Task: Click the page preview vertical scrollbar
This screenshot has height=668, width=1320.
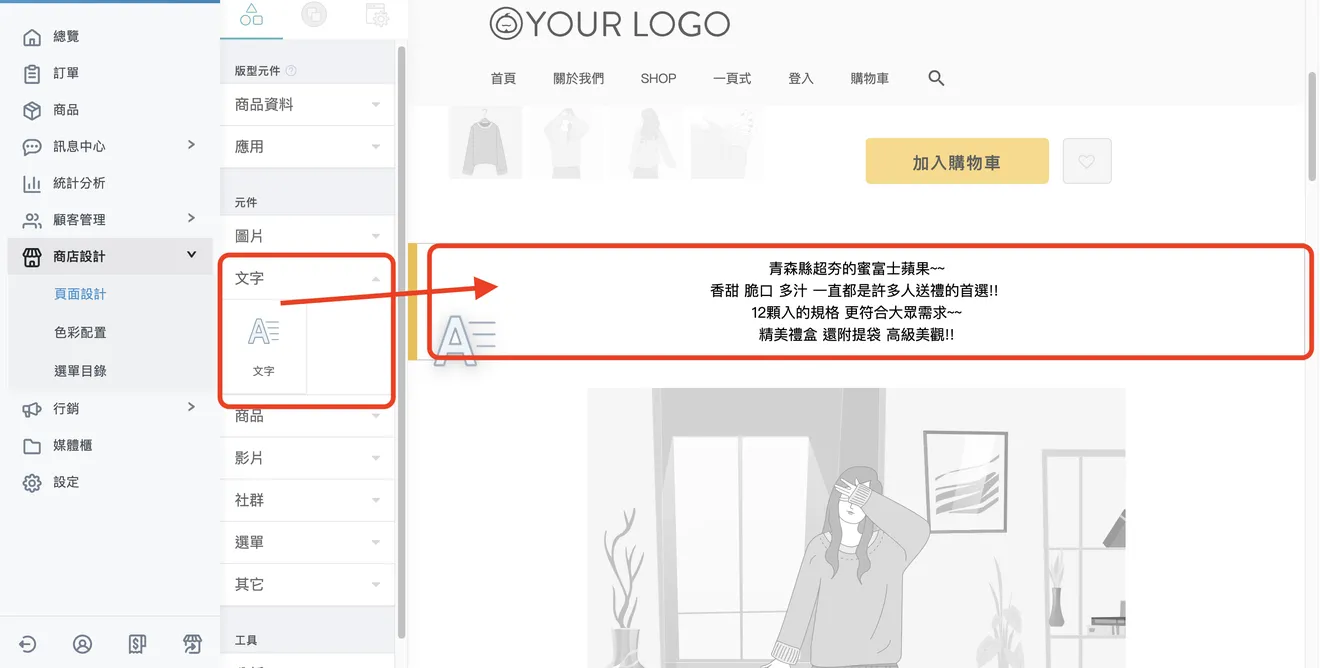Action: pos(1312,125)
